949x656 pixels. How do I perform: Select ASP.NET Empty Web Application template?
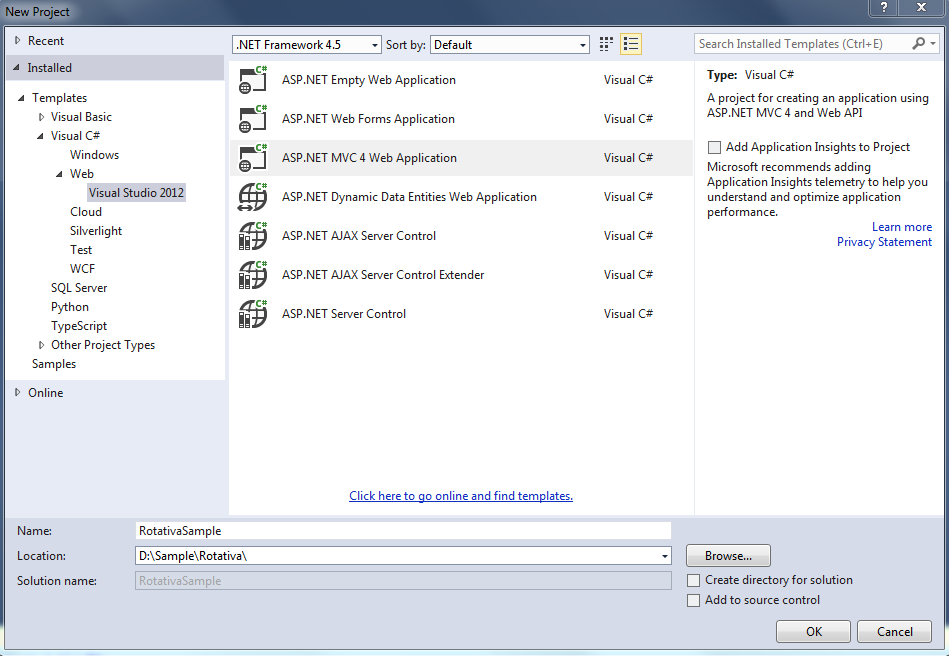tap(461, 80)
